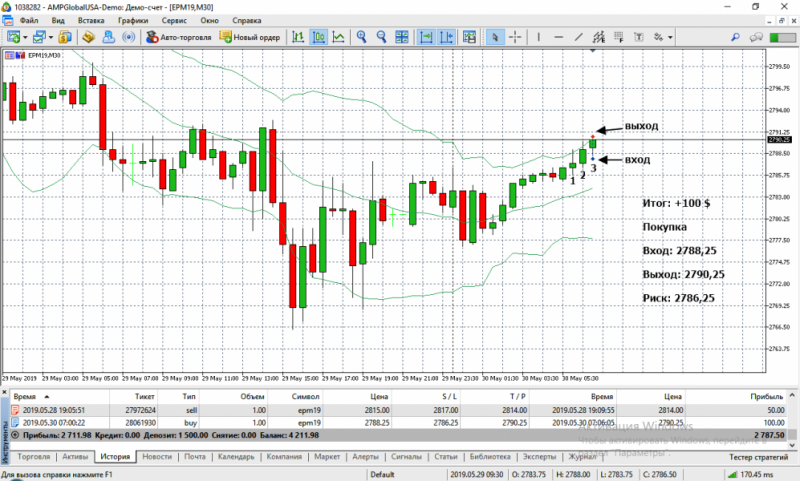
Task: Select the text label tool
Action: (x=639, y=37)
